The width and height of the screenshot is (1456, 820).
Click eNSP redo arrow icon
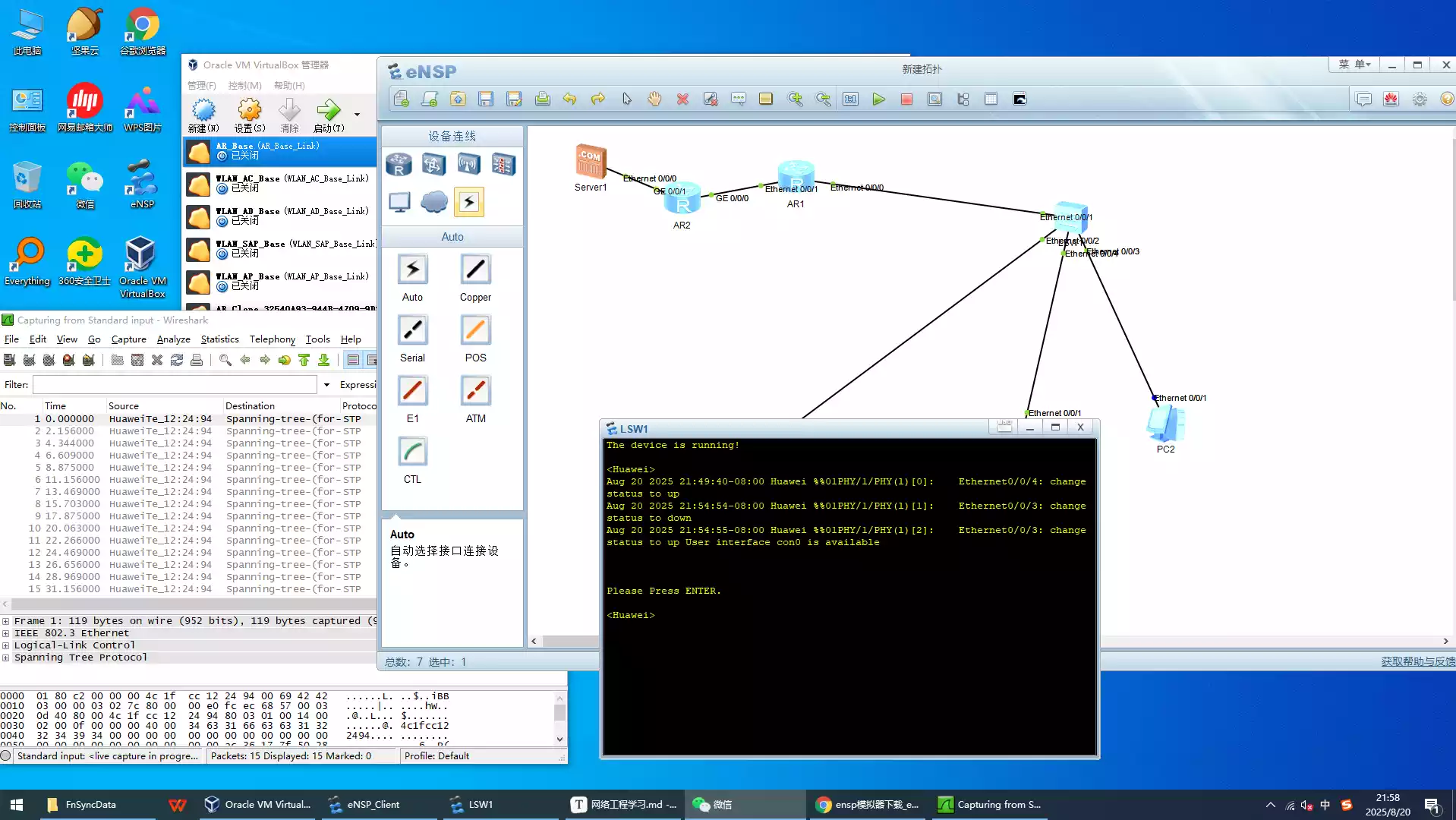coord(598,99)
